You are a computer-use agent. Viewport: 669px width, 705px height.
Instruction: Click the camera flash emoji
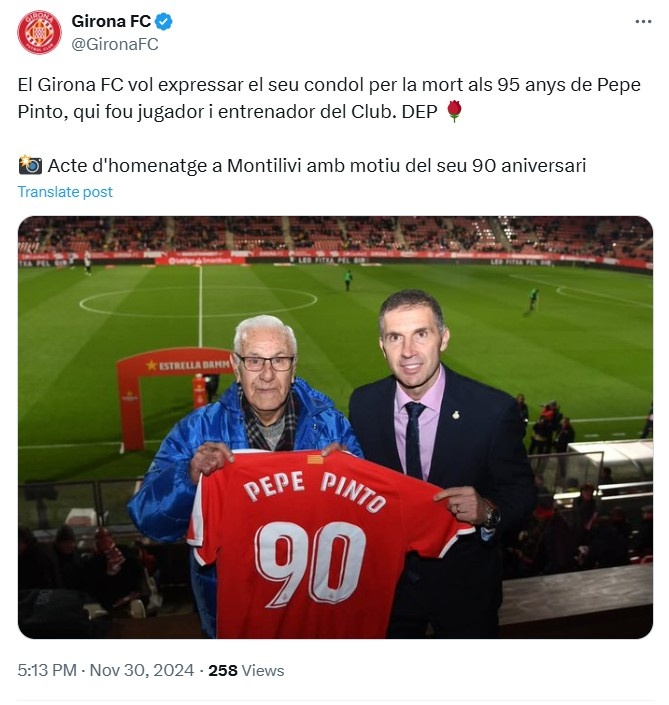30,165
